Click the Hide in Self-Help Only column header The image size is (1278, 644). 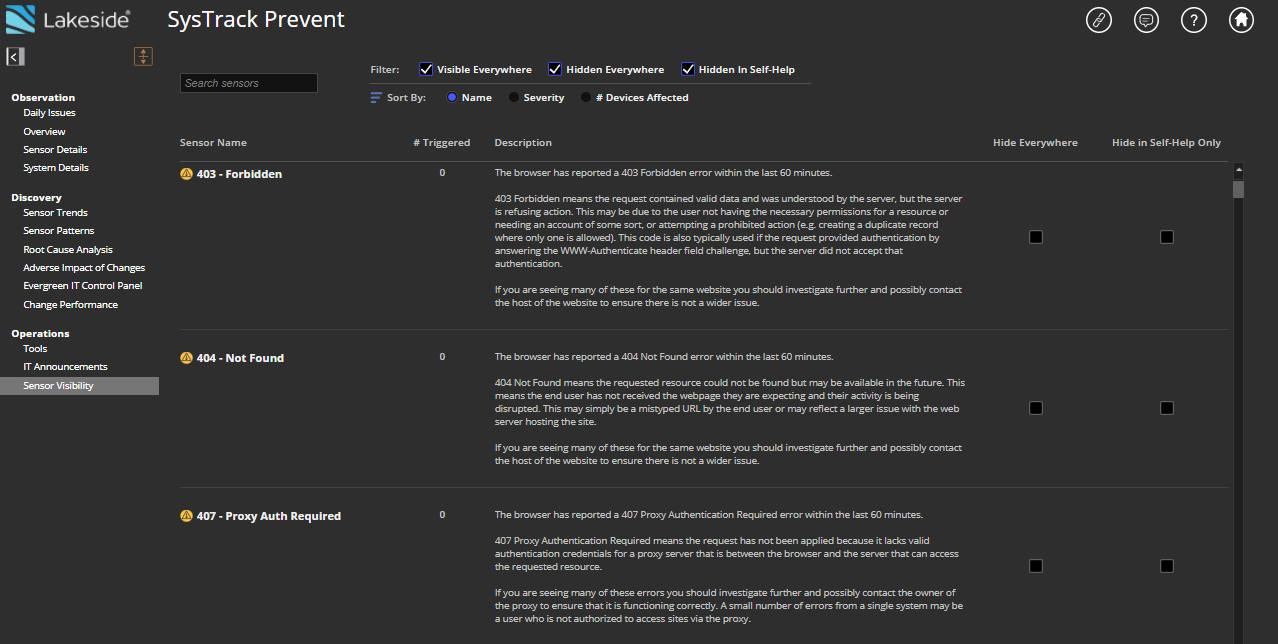1166,143
